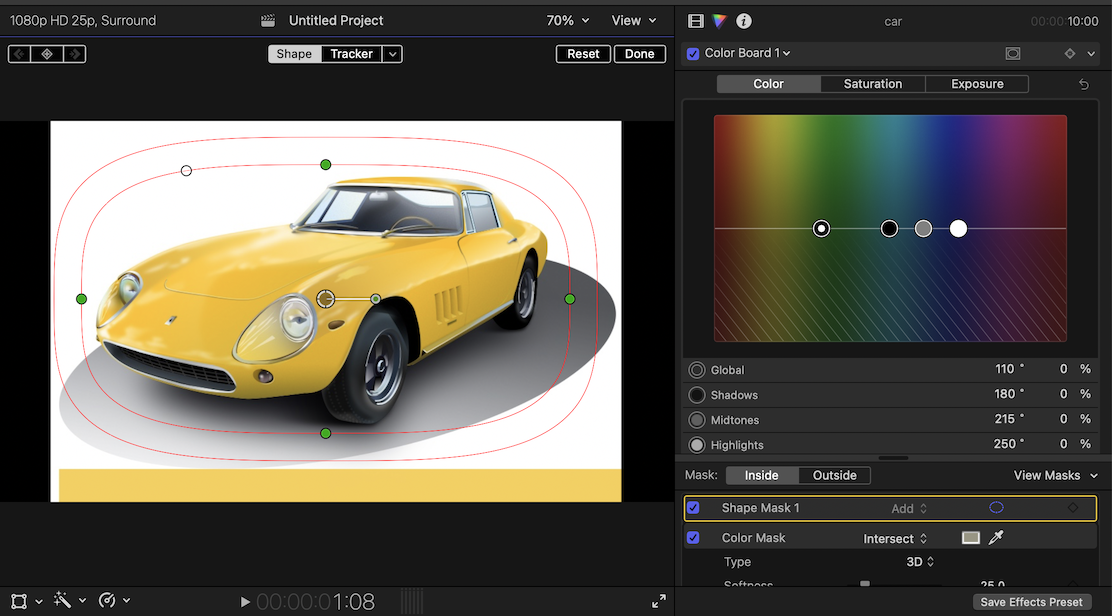Viewport: 1112px width, 616px height.
Task: Uncheck the Shape Mask 1 checkbox
Action: point(693,508)
